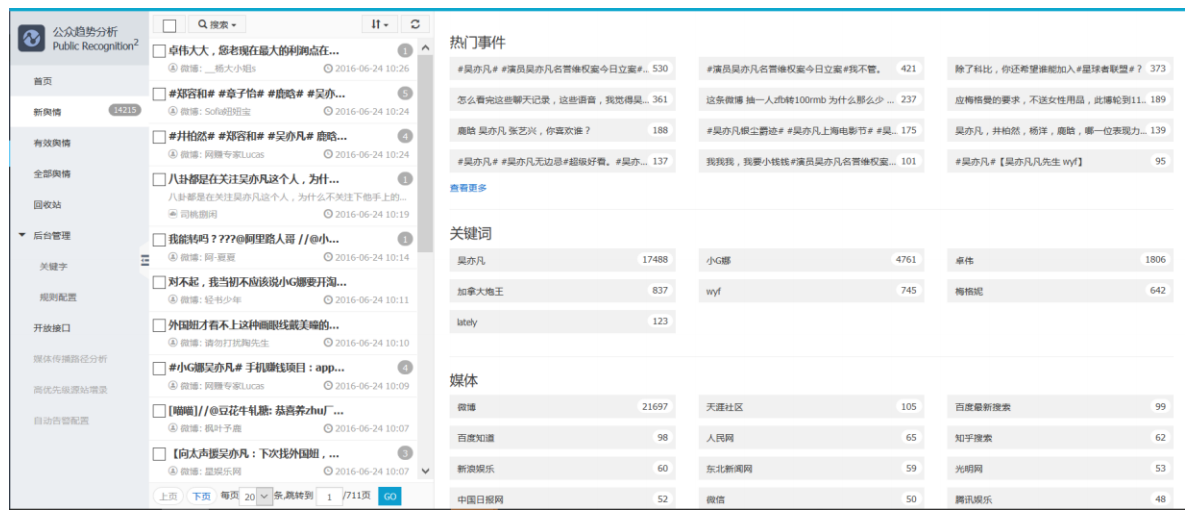
Task: Click the 查看更多 link under 热门事件
Action: point(468,187)
